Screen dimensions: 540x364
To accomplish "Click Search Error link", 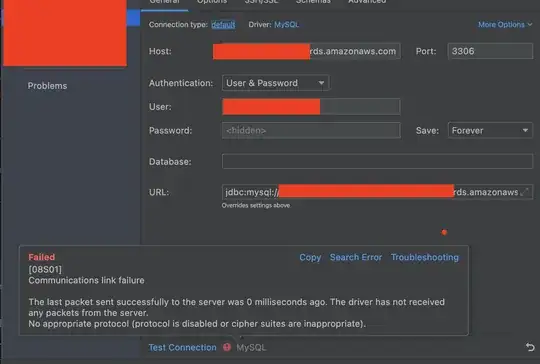I will [x=356, y=258].
